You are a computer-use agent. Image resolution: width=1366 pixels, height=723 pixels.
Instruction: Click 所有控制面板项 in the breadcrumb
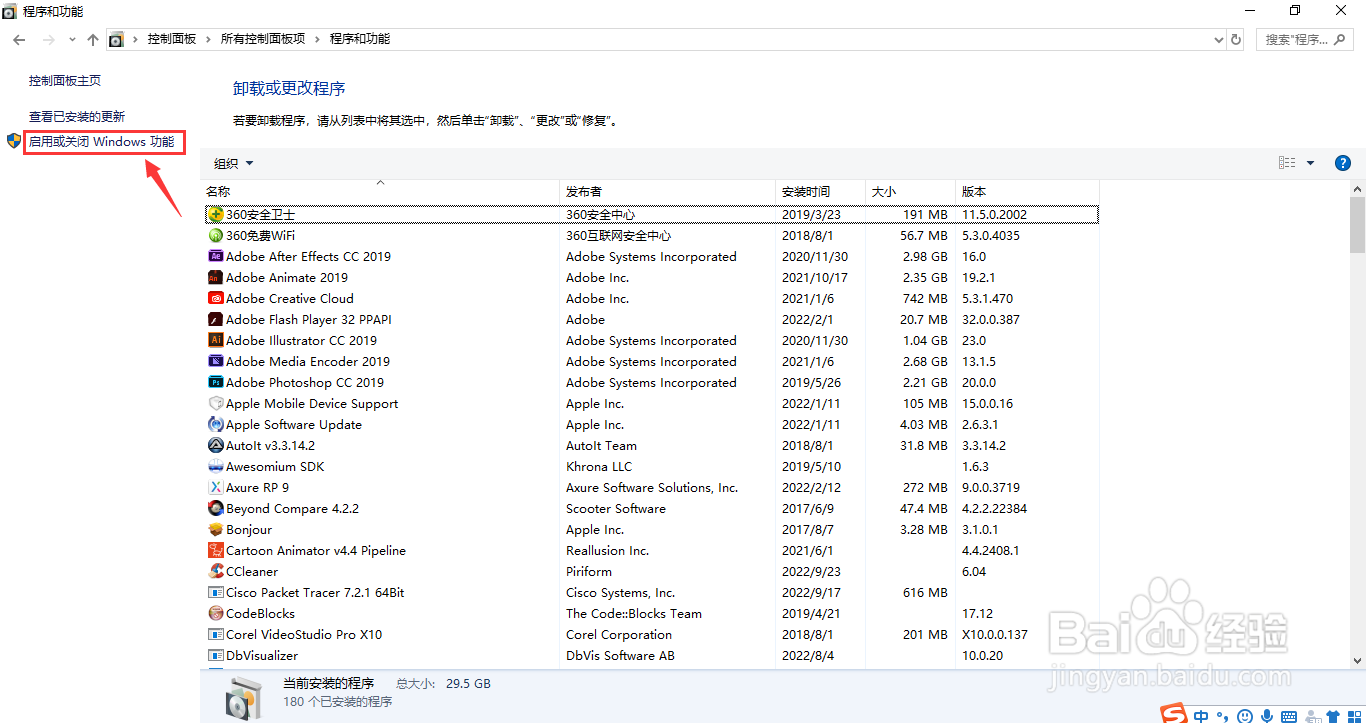[x=263, y=39]
